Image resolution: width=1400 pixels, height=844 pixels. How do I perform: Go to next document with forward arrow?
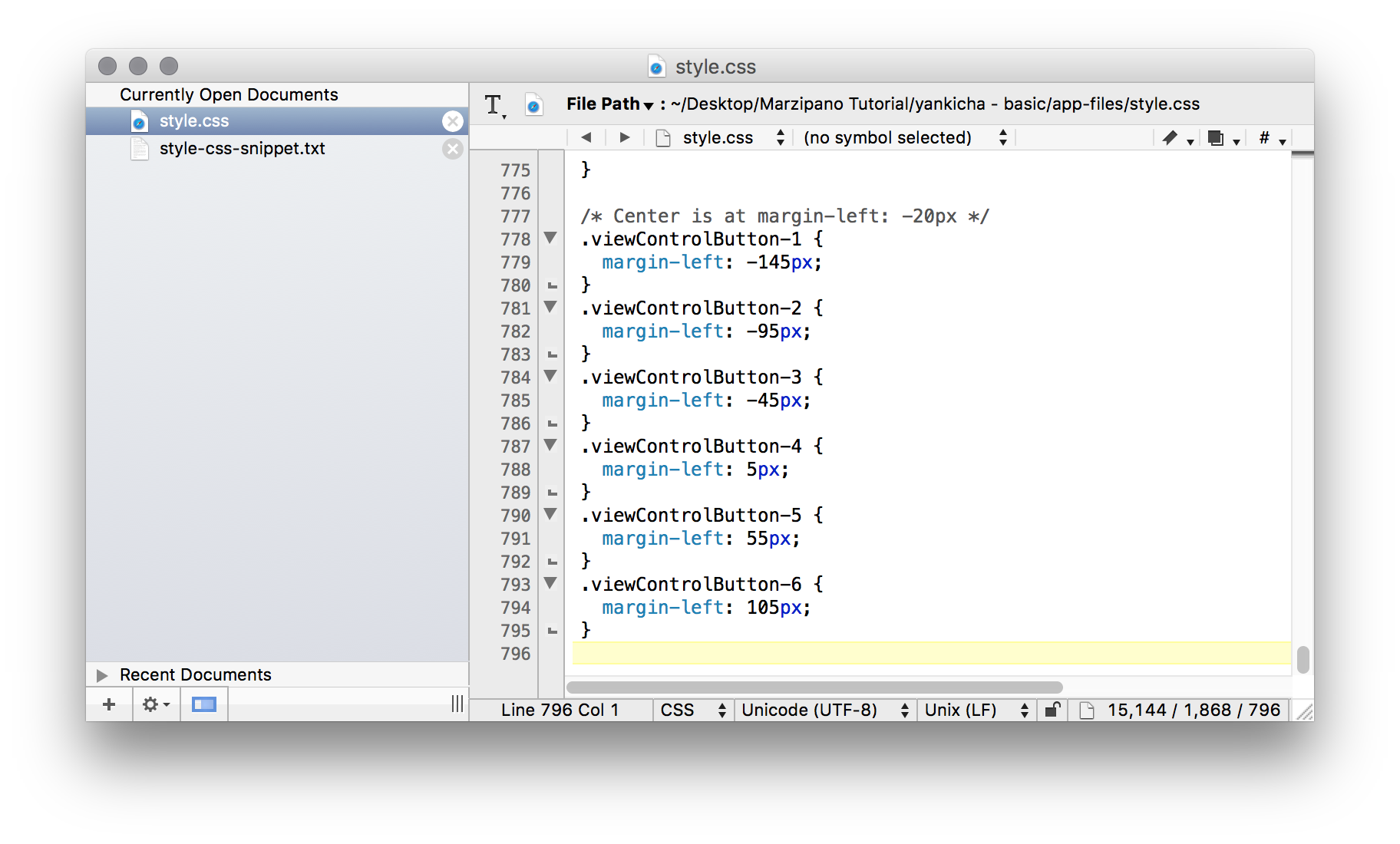pos(625,137)
